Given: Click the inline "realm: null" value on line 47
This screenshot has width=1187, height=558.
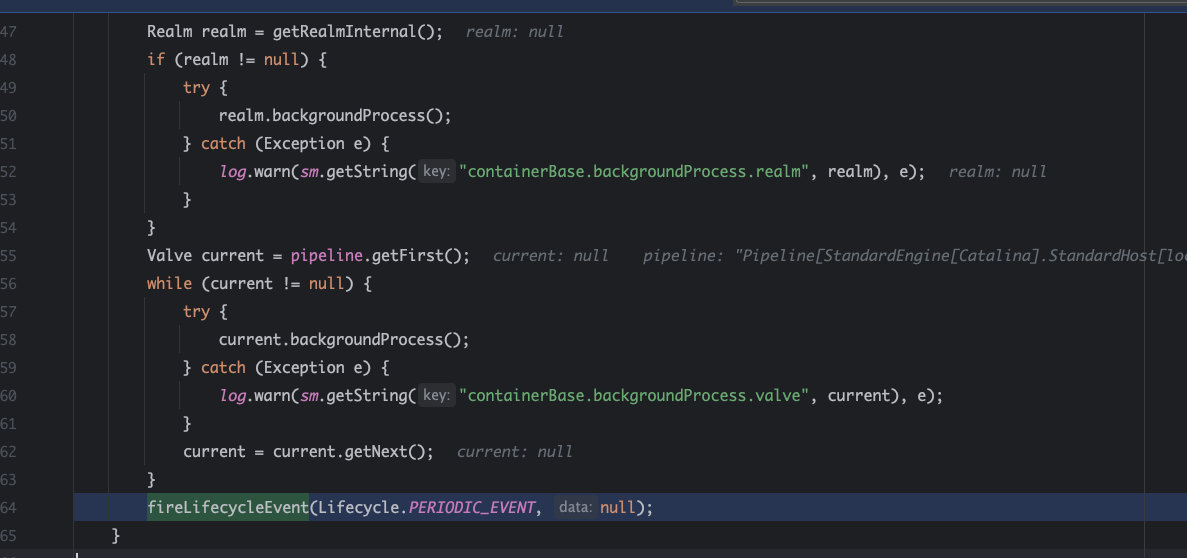Looking at the screenshot, I should 515,32.
